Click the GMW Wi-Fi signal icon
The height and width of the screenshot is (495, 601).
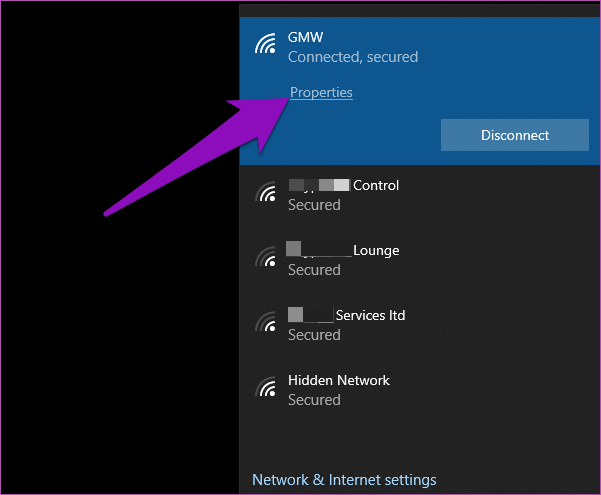265,43
